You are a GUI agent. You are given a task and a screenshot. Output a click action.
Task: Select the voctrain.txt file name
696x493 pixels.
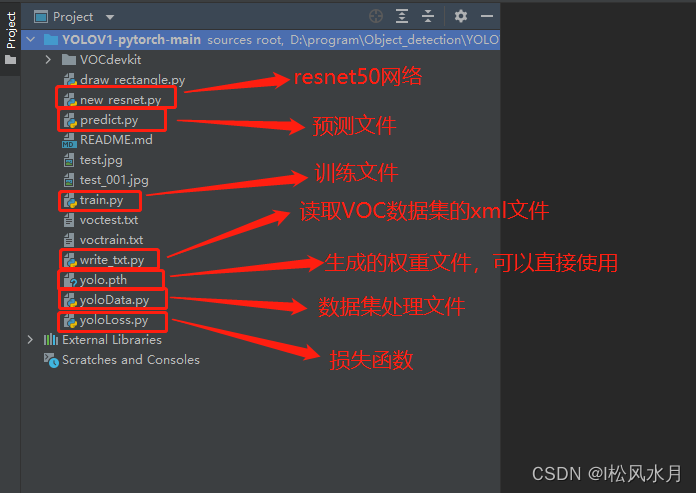click(x=111, y=240)
